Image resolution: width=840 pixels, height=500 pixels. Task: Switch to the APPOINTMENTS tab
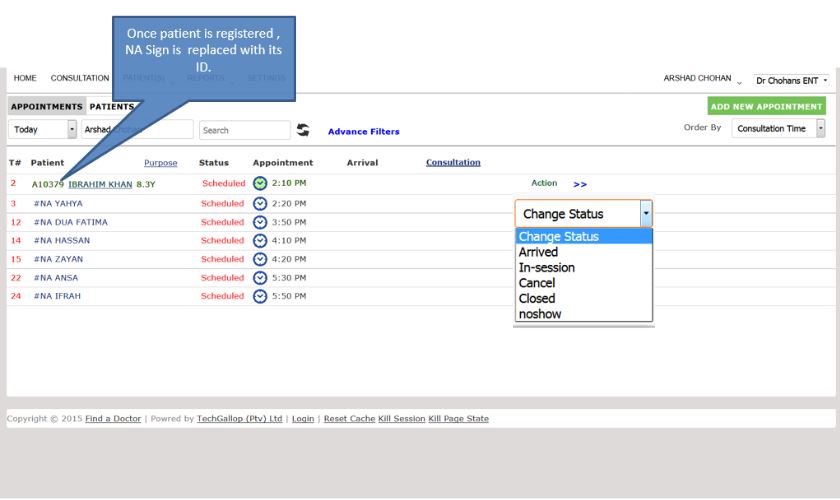pyautogui.click(x=47, y=107)
